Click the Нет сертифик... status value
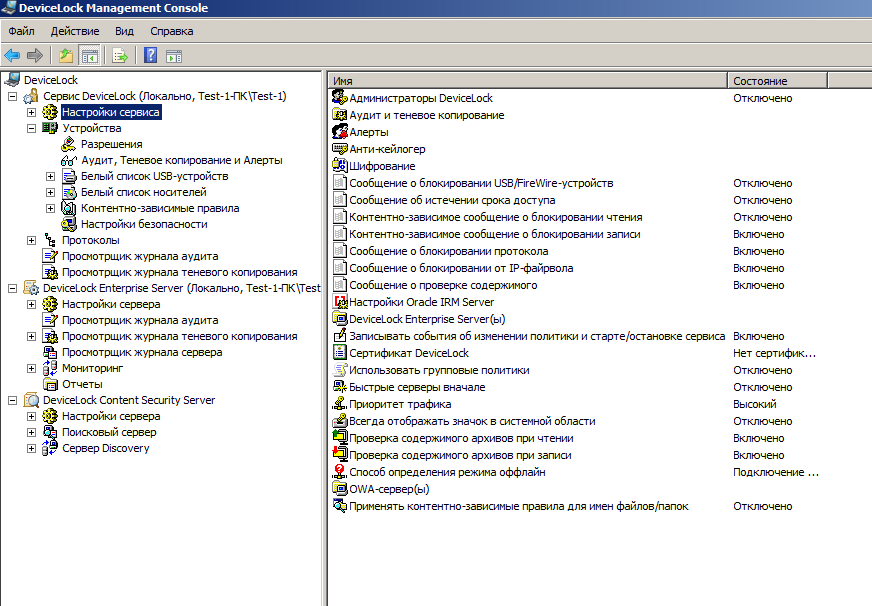 click(774, 353)
